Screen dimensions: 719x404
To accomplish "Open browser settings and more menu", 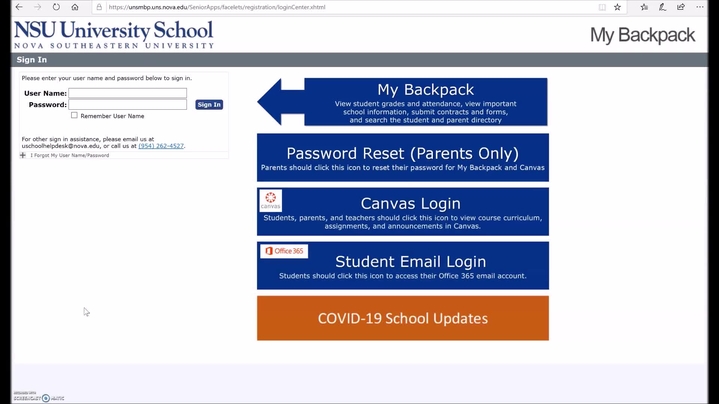I will coord(700,7).
